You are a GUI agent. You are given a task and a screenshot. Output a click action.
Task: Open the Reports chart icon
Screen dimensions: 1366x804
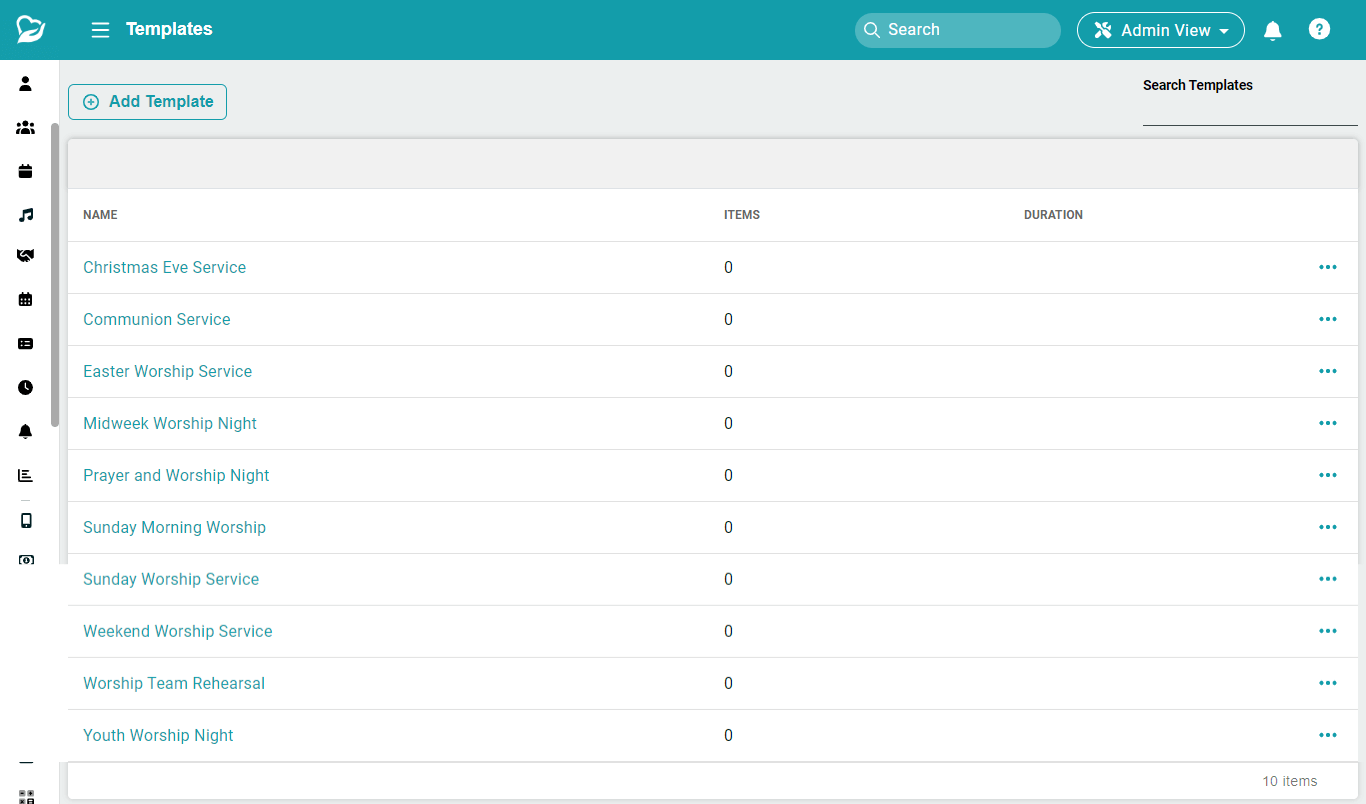pos(26,475)
